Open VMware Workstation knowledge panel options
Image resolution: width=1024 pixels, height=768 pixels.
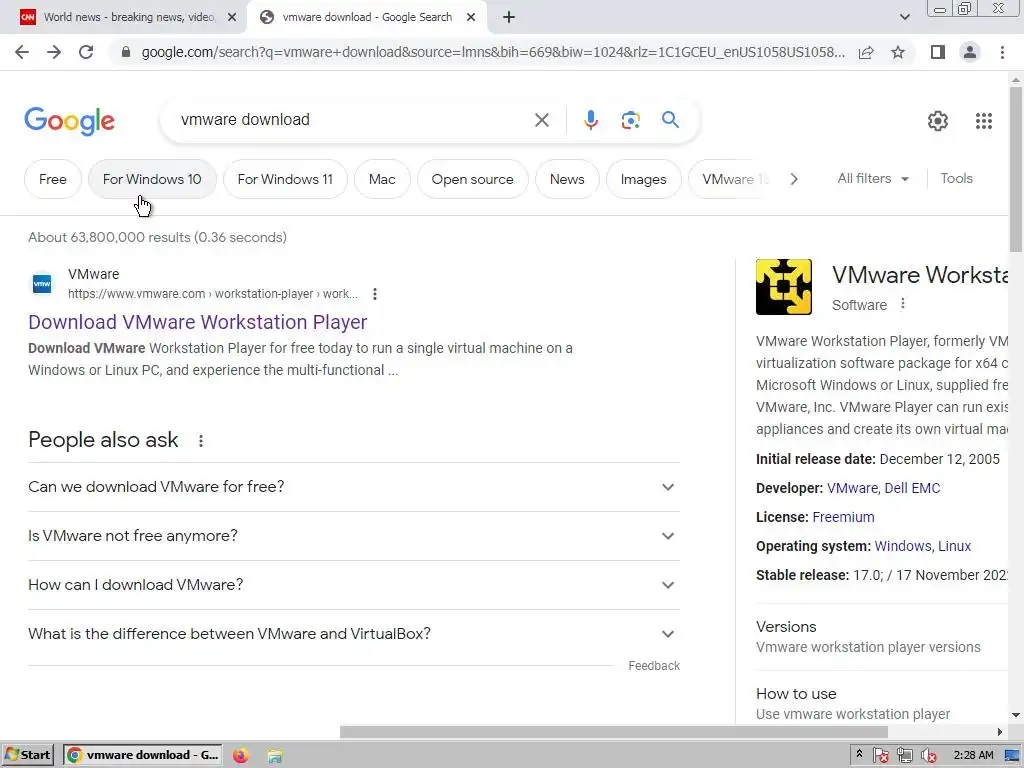[x=903, y=304]
